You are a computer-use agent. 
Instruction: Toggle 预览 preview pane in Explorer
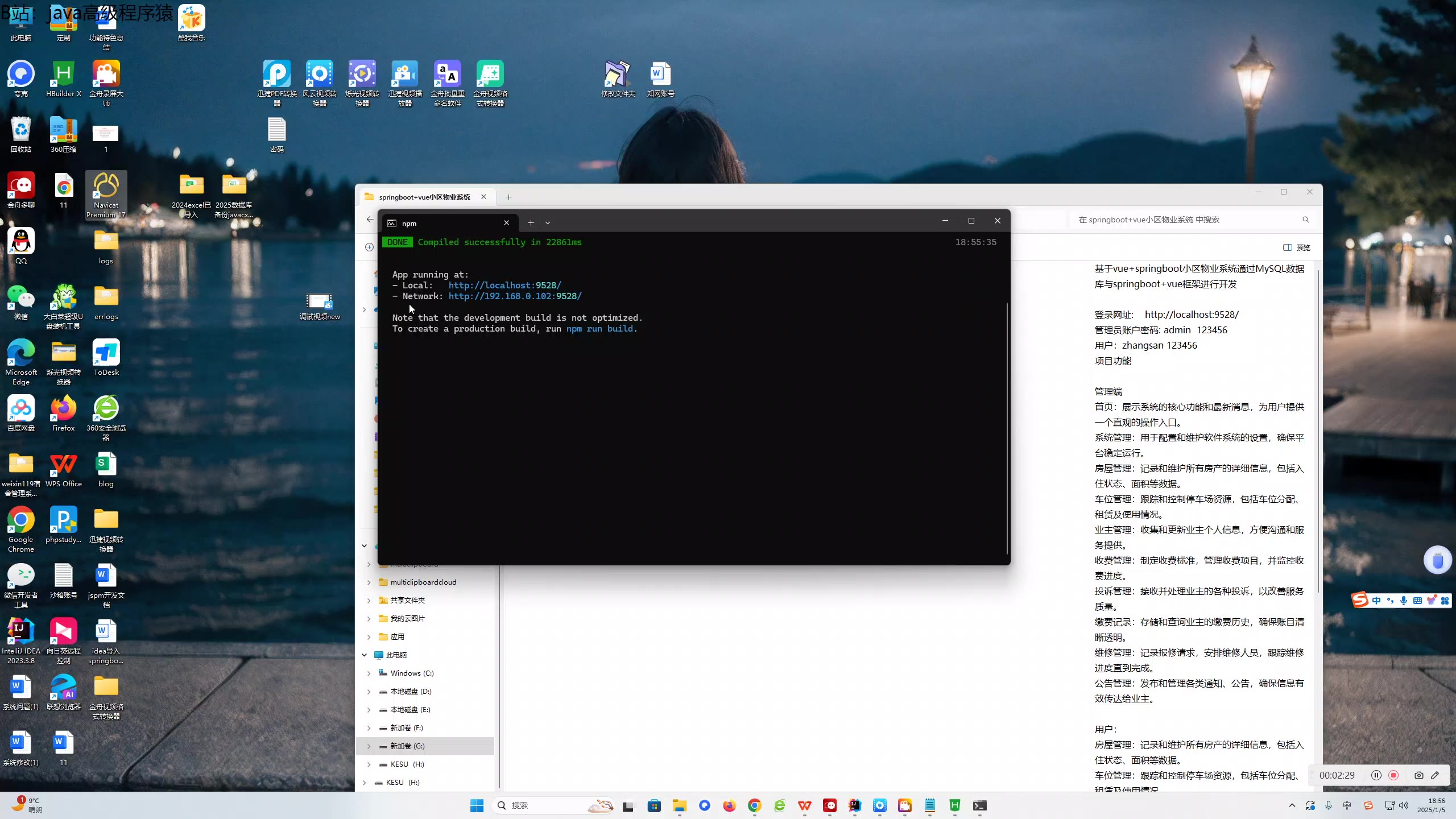click(1297, 247)
